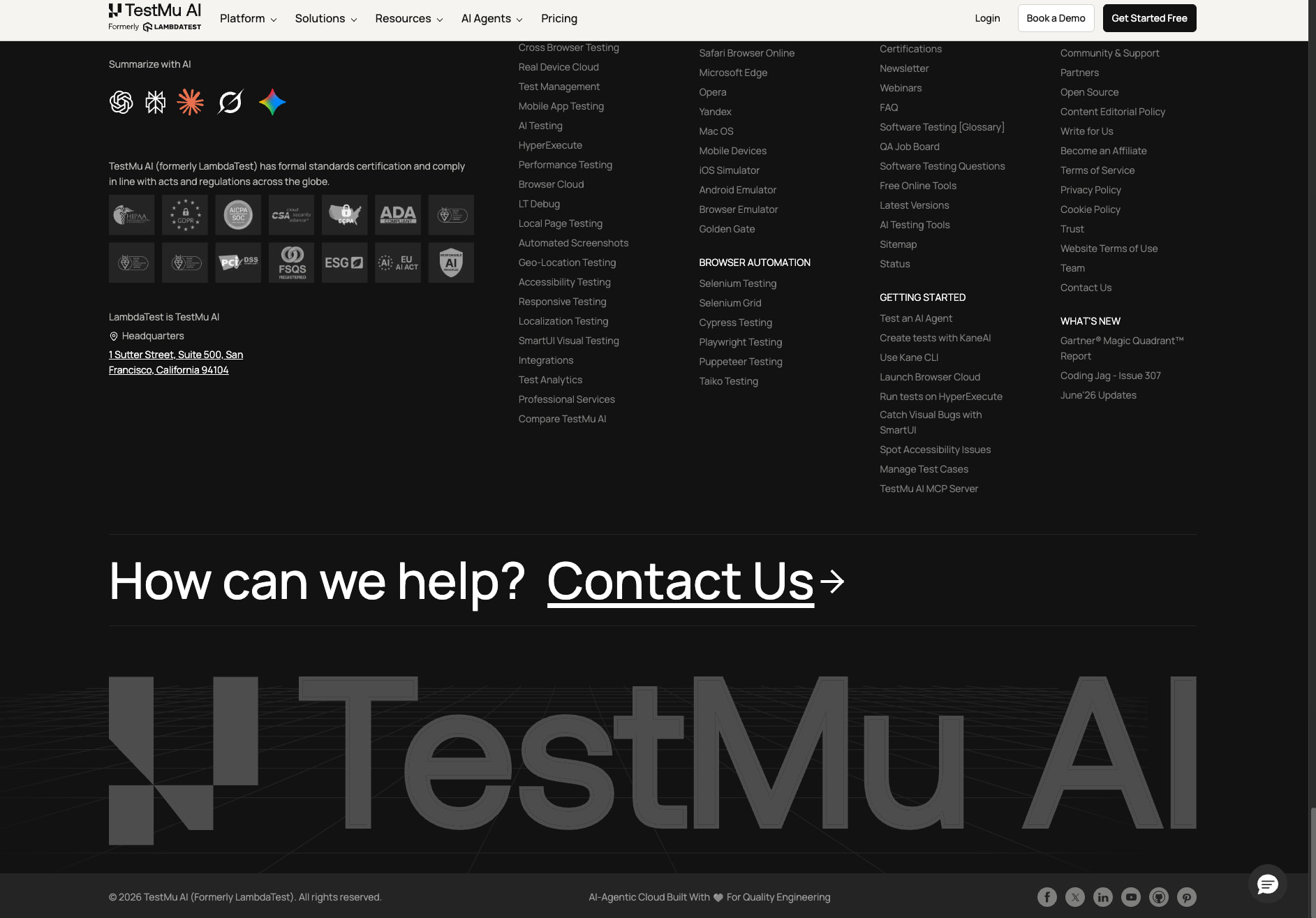Open the Sitemap footer link
This screenshot has height=918, width=1316.
[898, 244]
